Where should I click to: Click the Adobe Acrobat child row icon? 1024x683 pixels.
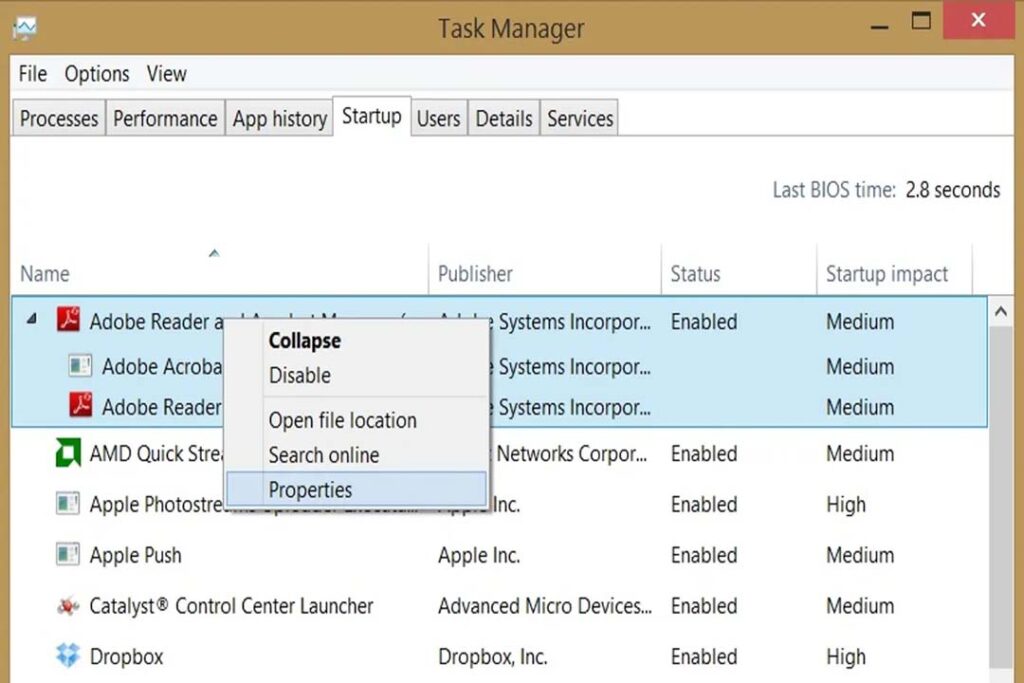point(80,365)
